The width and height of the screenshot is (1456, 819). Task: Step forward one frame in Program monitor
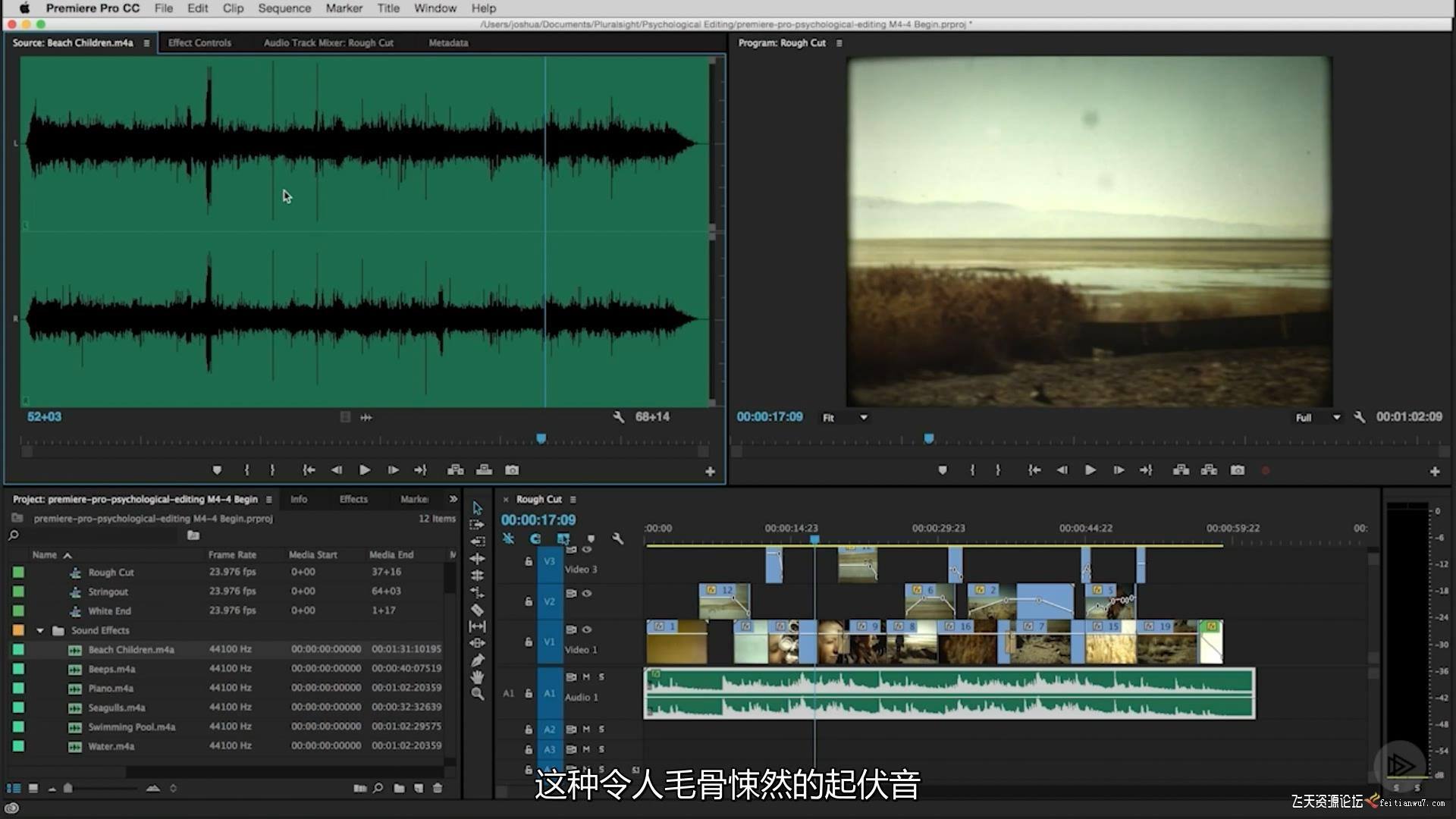click(1119, 470)
